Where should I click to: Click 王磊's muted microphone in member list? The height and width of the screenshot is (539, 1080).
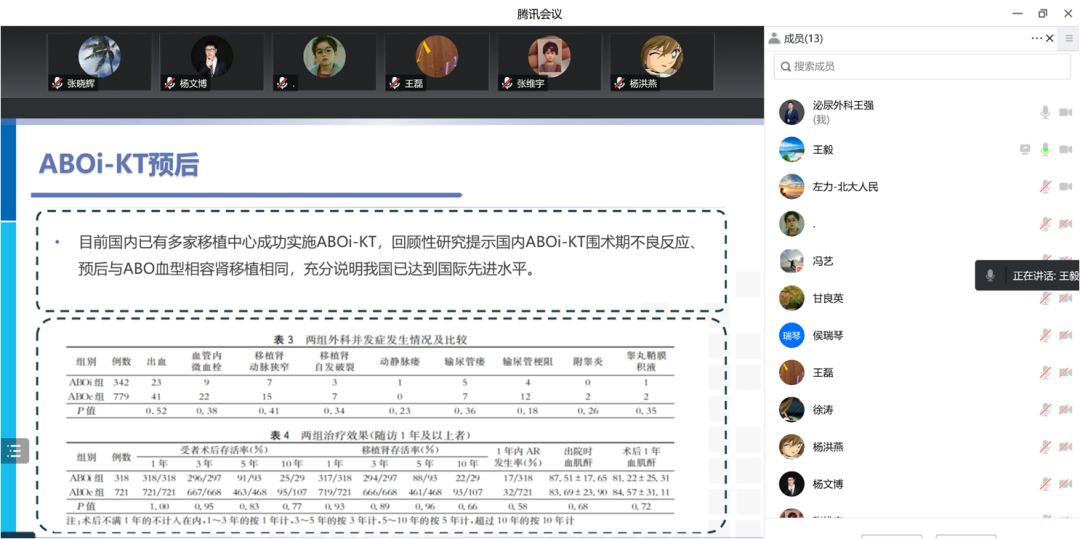pos(1045,372)
